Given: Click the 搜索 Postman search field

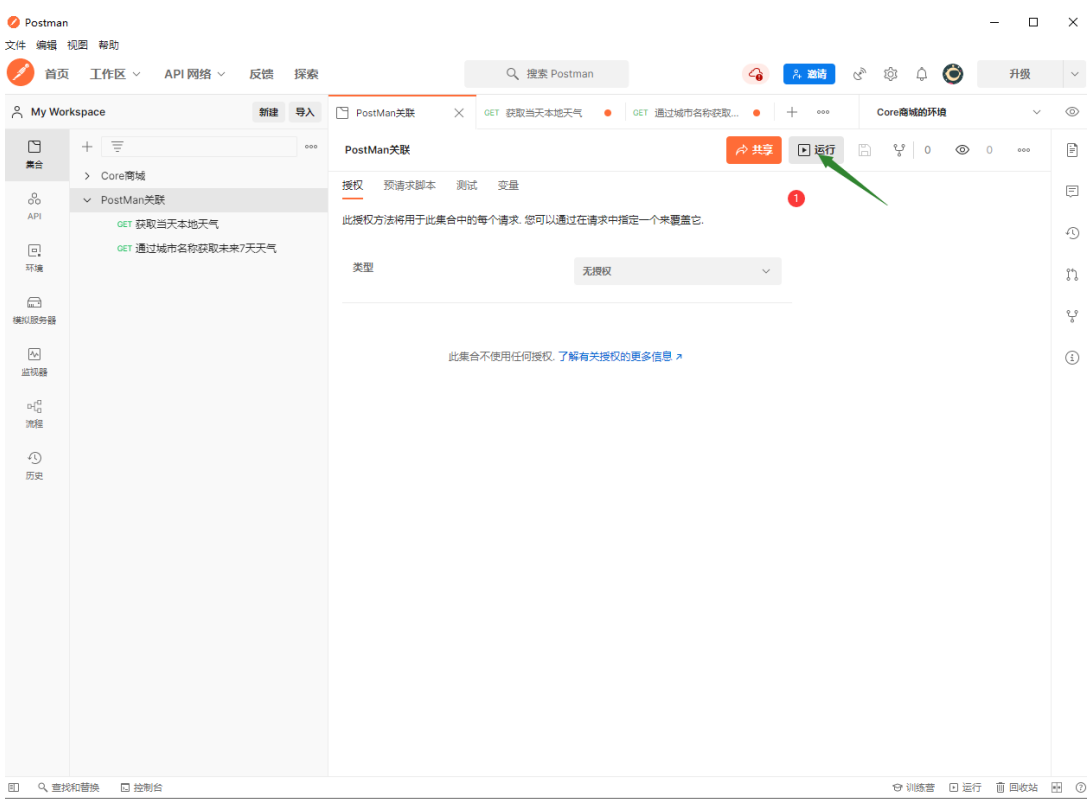Looking at the screenshot, I should [x=546, y=74].
